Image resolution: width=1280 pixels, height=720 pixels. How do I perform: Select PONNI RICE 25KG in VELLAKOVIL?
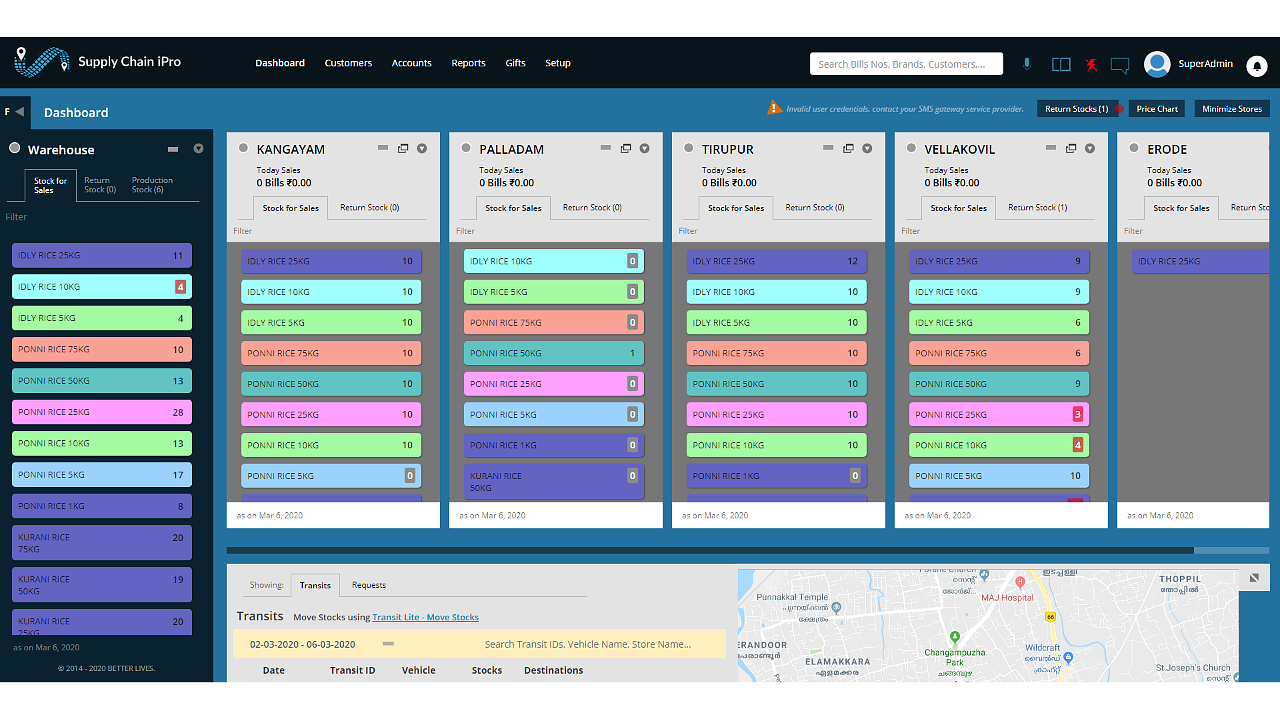[999, 414]
